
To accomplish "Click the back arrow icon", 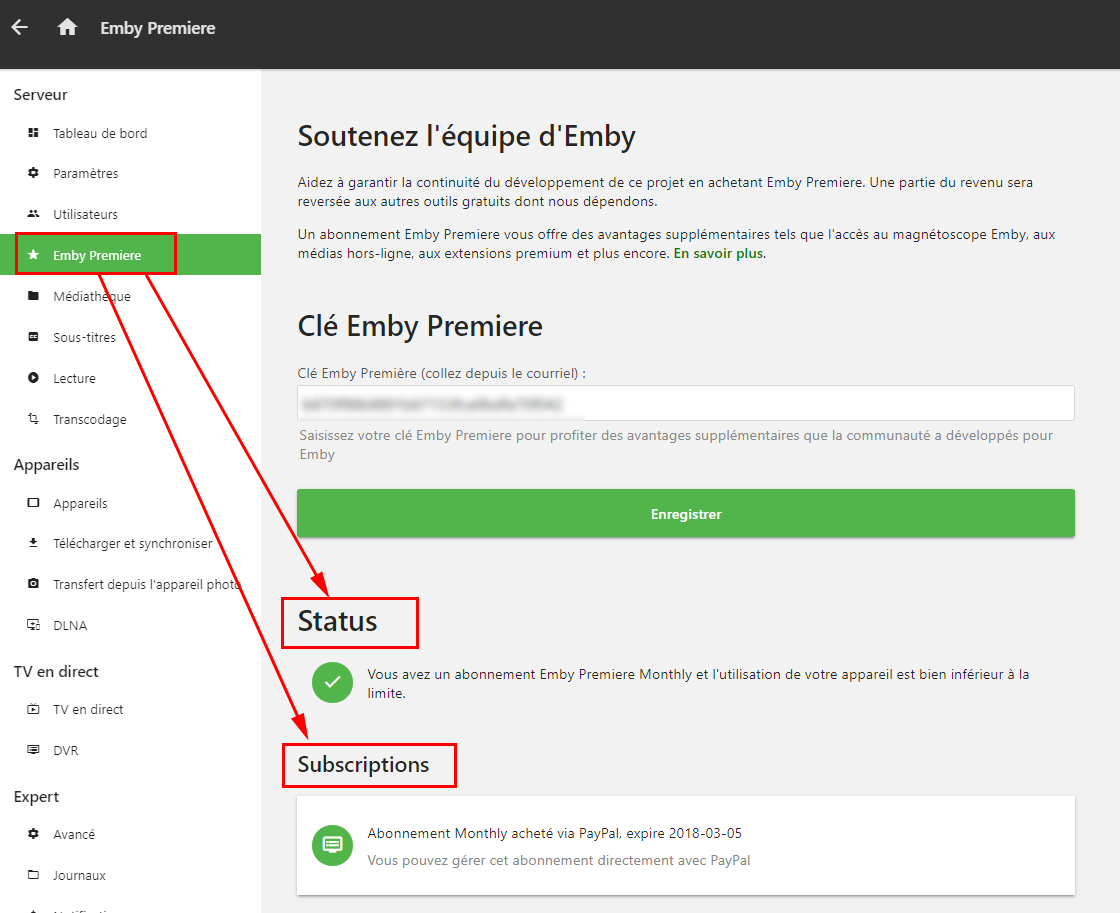I will click(20, 27).
